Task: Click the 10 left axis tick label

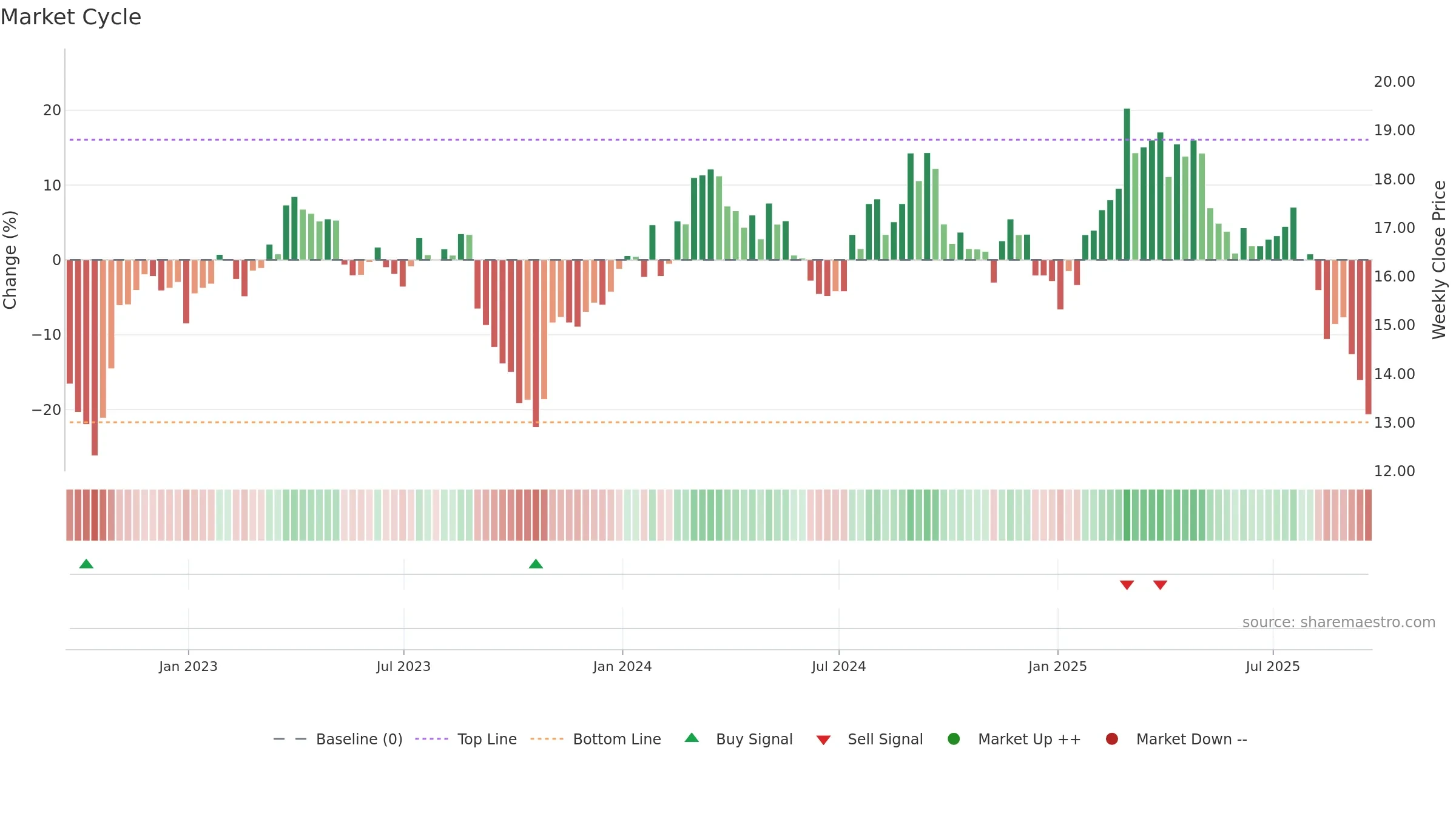Action: pyautogui.click(x=52, y=186)
